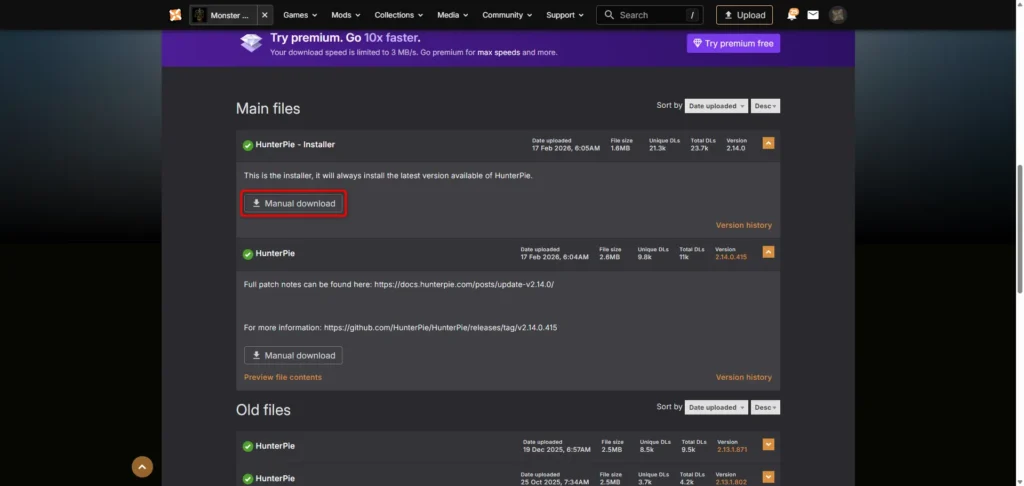
Task: Click the Main files heading
Action: coord(268,108)
